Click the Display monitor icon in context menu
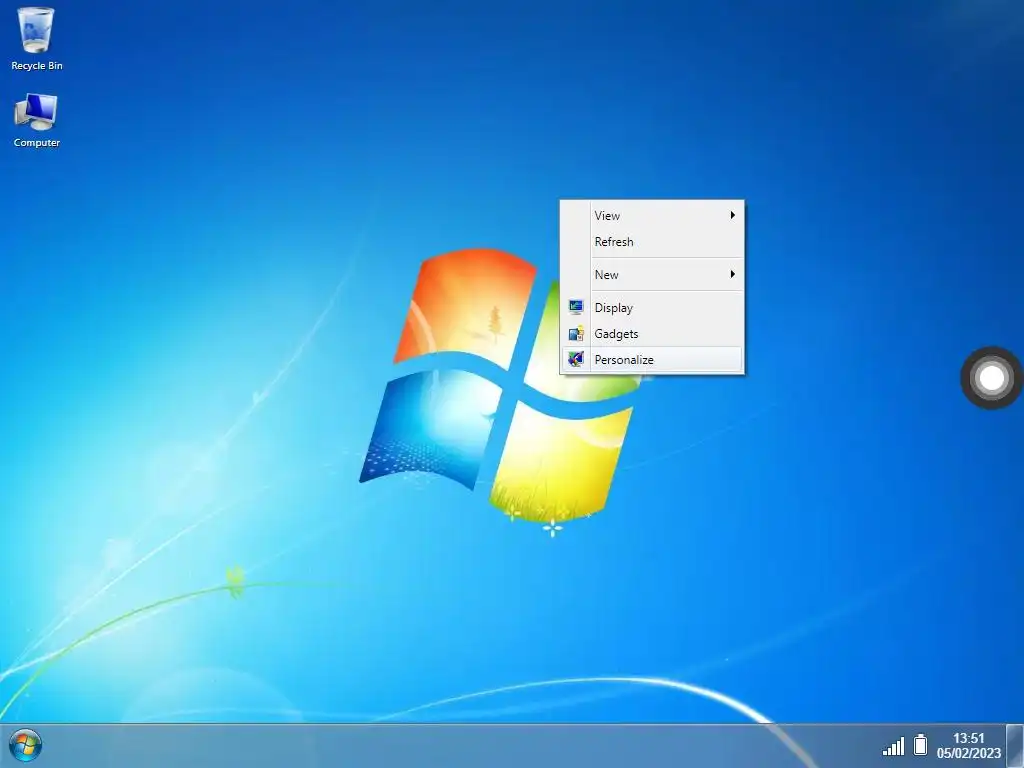The width and height of the screenshot is (1024, 768). 575,307
